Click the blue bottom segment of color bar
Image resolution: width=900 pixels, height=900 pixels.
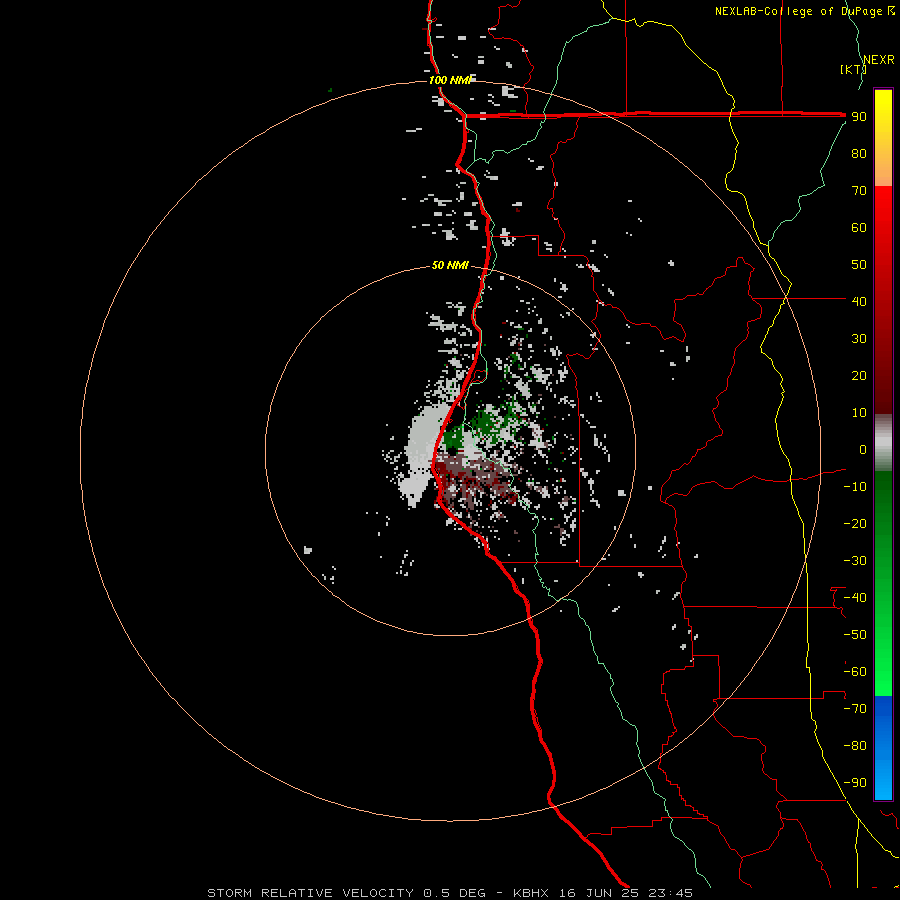[883, 747]
